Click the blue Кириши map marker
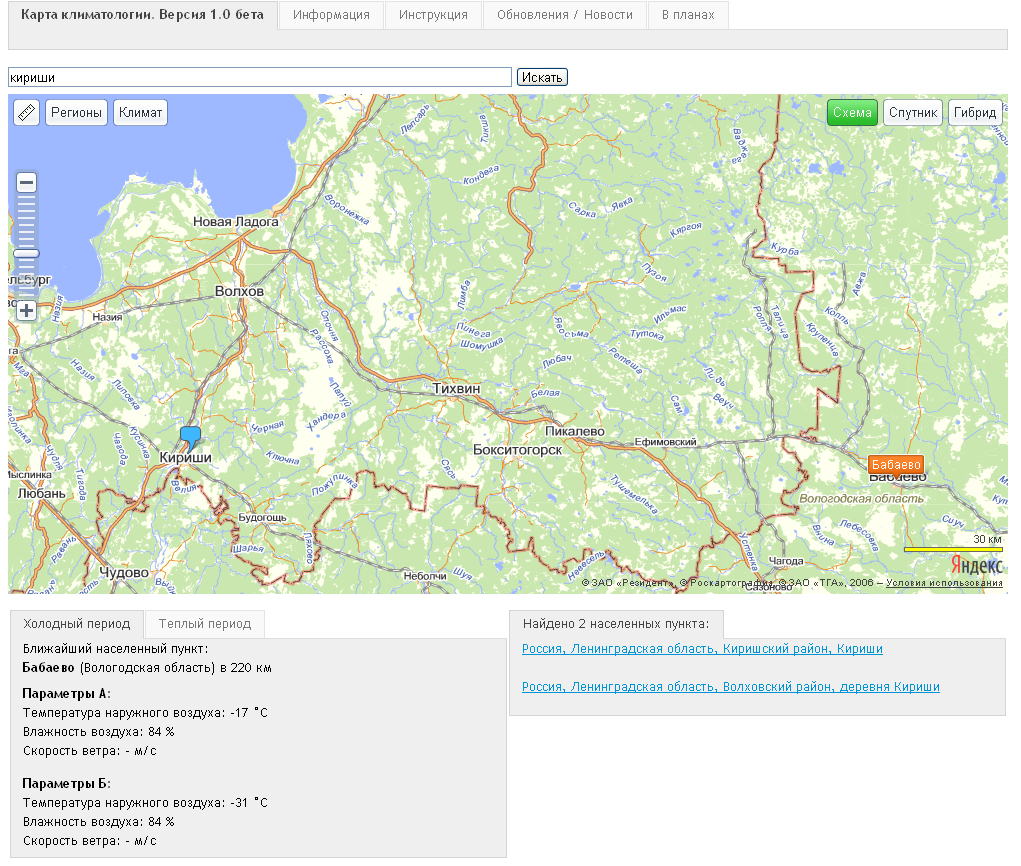This screenshot has width=1021, height=866. (190, 437)
